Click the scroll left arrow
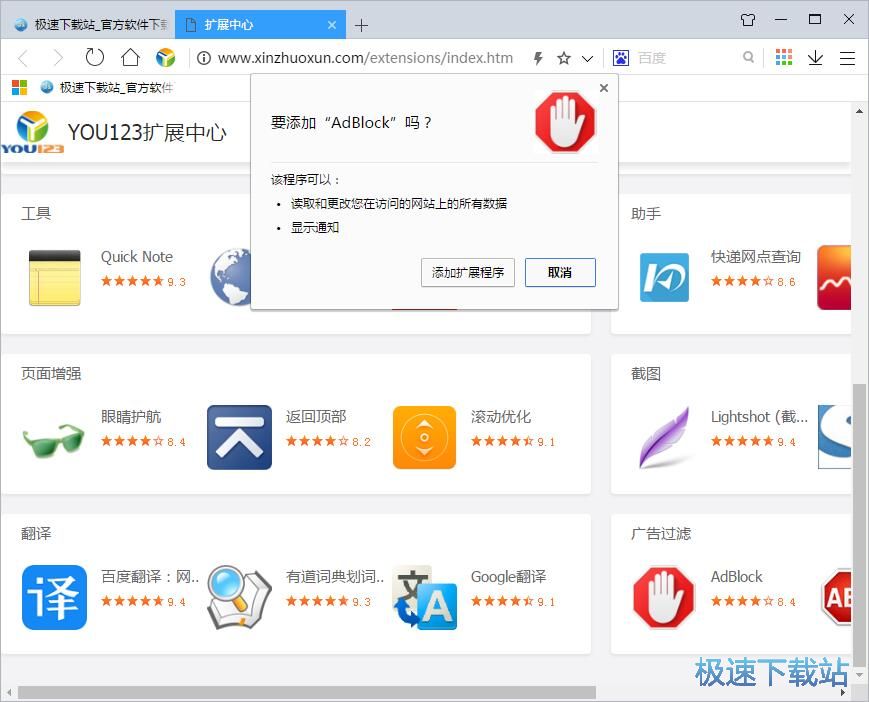This screenshot has width=869, height=702. pyautogui.click(x=9, y=692)
